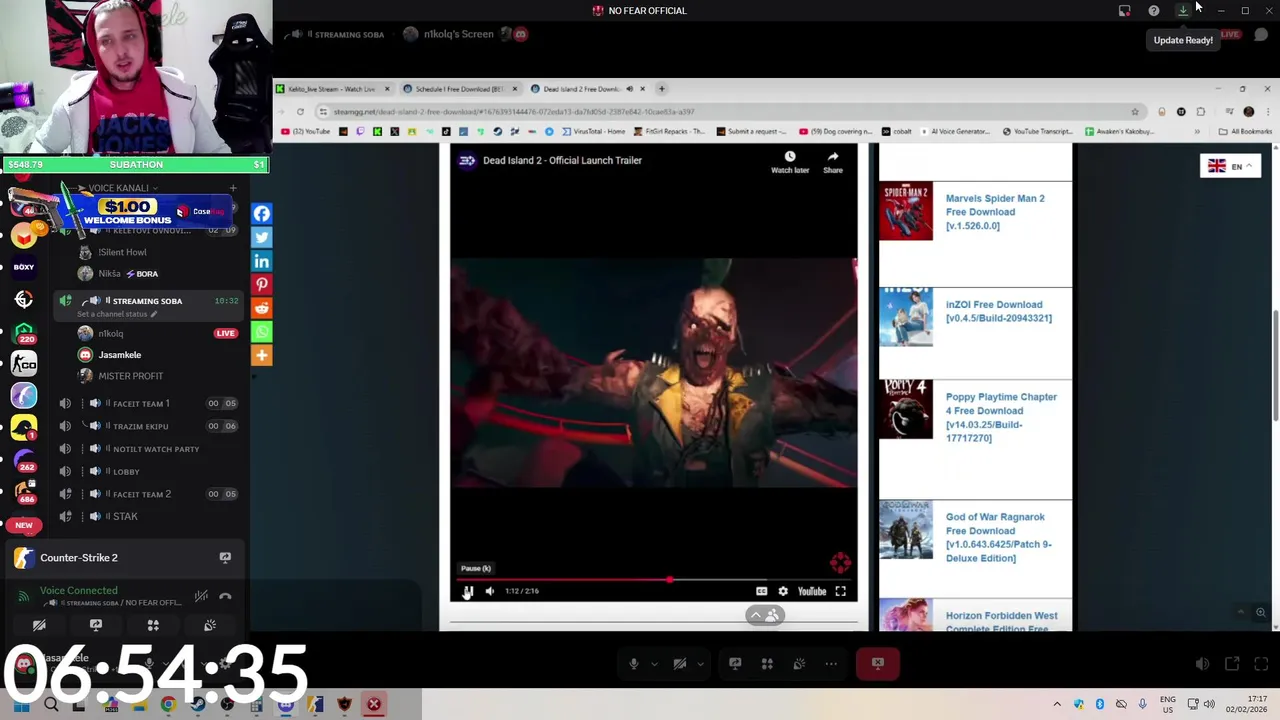The image size is (1280, 720).
Task: Seek on the video progress bar
Action: [x=653, y=579]
